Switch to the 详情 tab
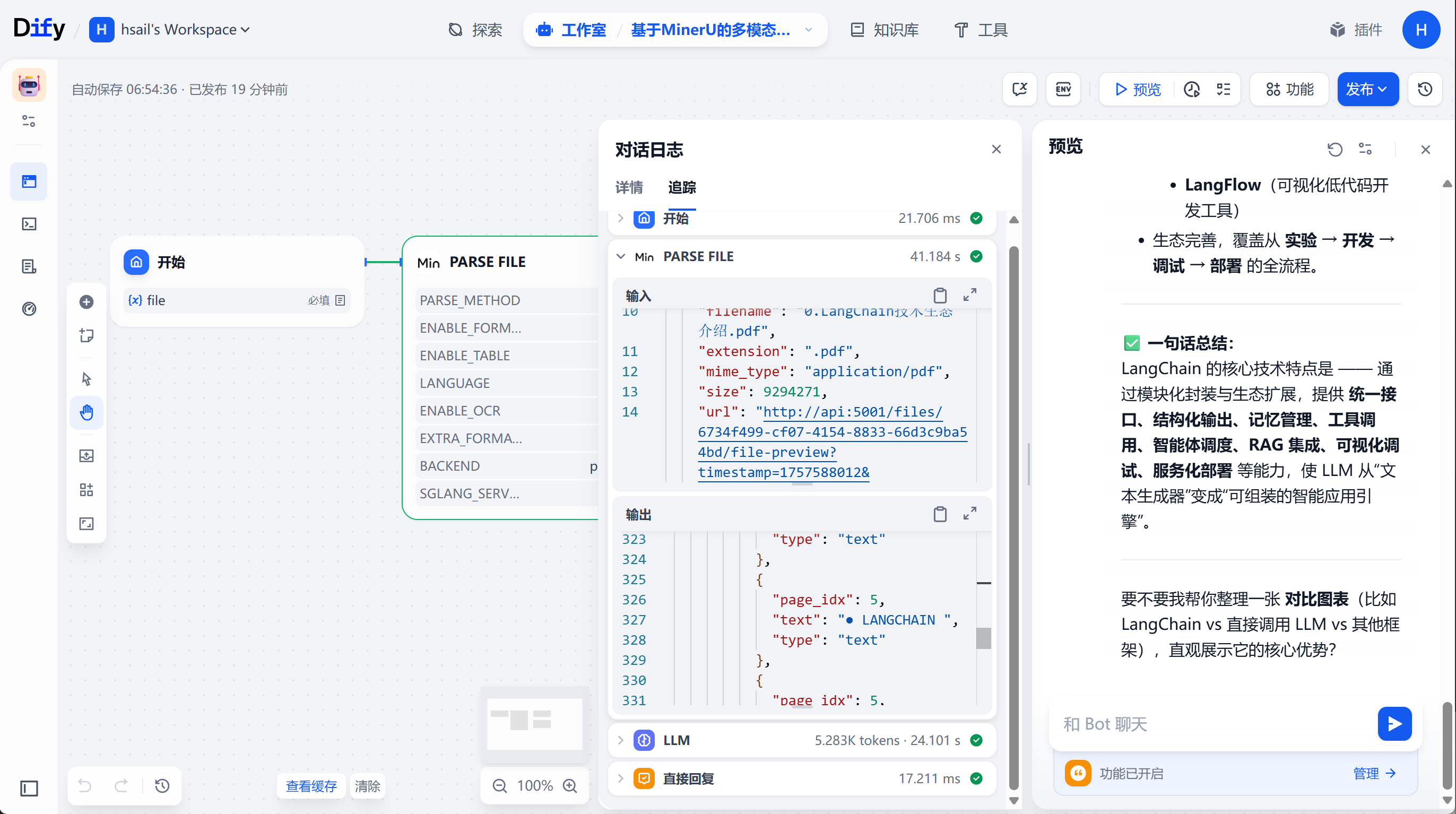 click(629, 187)
